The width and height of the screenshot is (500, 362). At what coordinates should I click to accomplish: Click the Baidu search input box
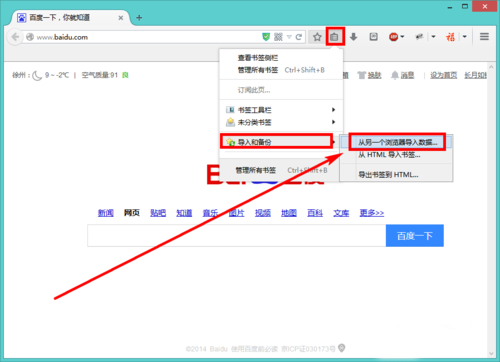point(237,236)
